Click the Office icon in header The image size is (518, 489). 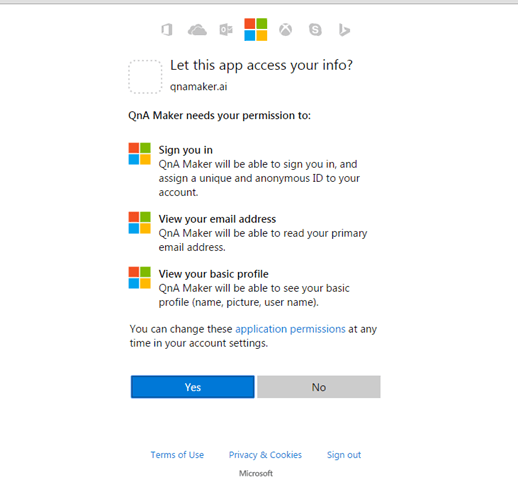(x=167, y=30)
